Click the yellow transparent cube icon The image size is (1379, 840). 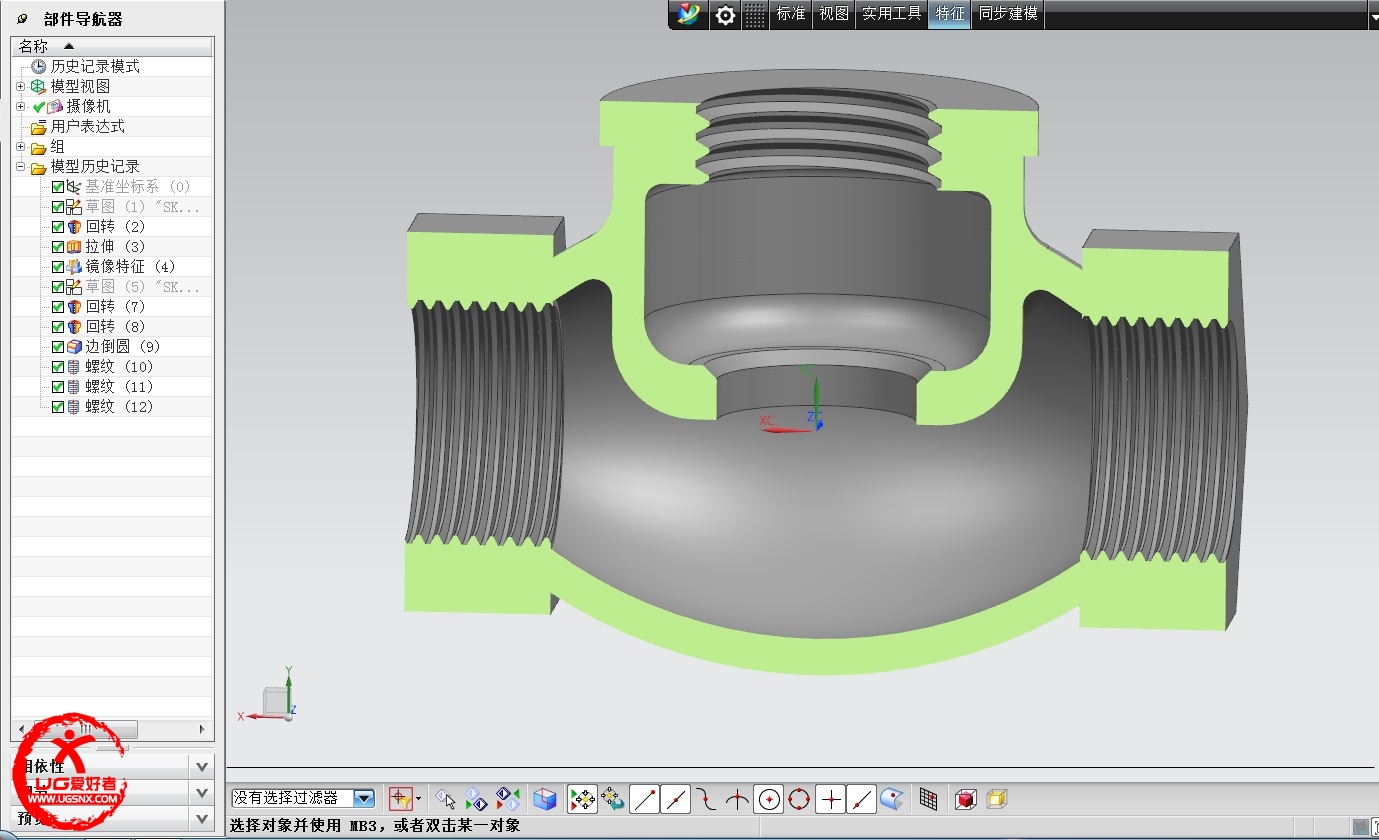(x=997, y=799)
